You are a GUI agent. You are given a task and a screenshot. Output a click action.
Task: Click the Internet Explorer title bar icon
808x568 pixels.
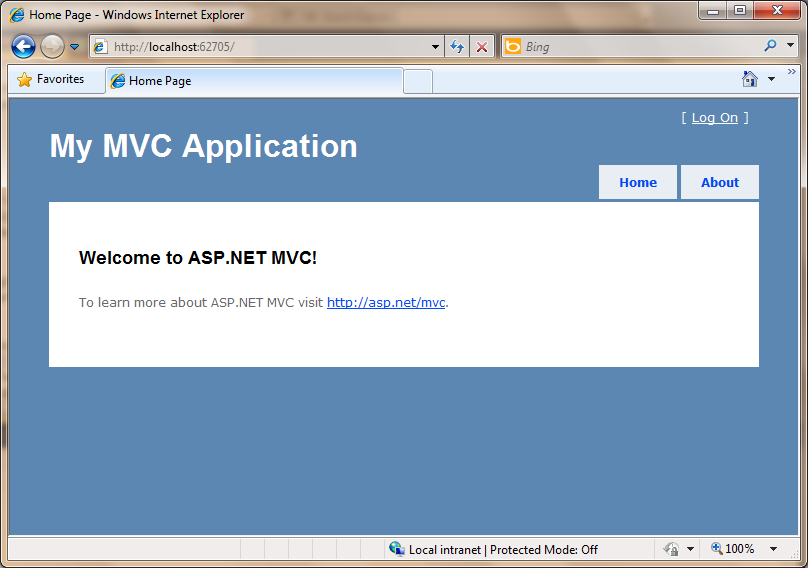click(x=17, y=14)
